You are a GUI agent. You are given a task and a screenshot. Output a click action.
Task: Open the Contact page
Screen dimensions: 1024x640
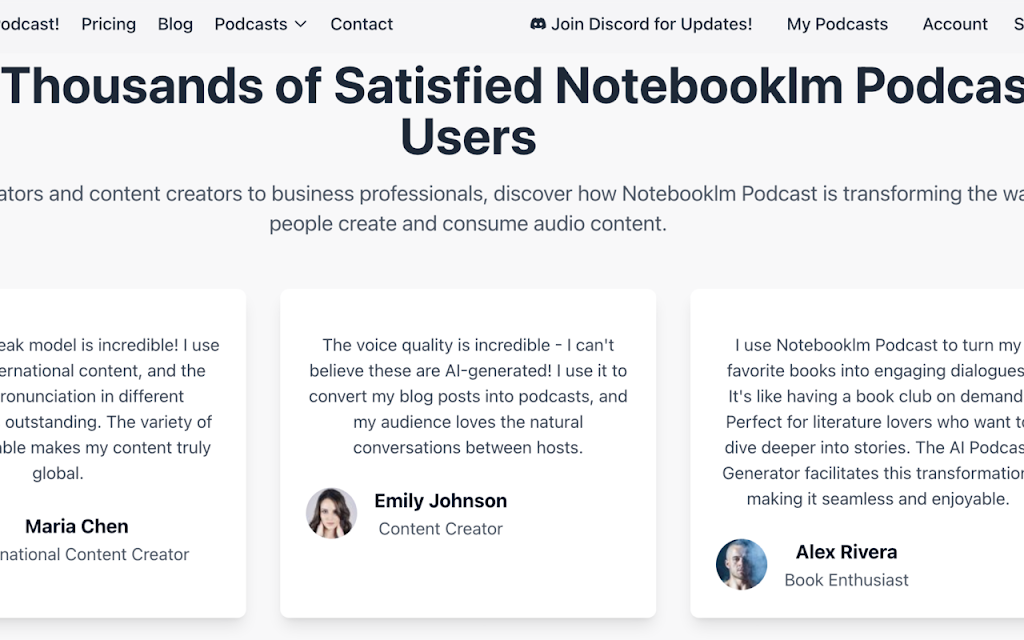[361, 24]
